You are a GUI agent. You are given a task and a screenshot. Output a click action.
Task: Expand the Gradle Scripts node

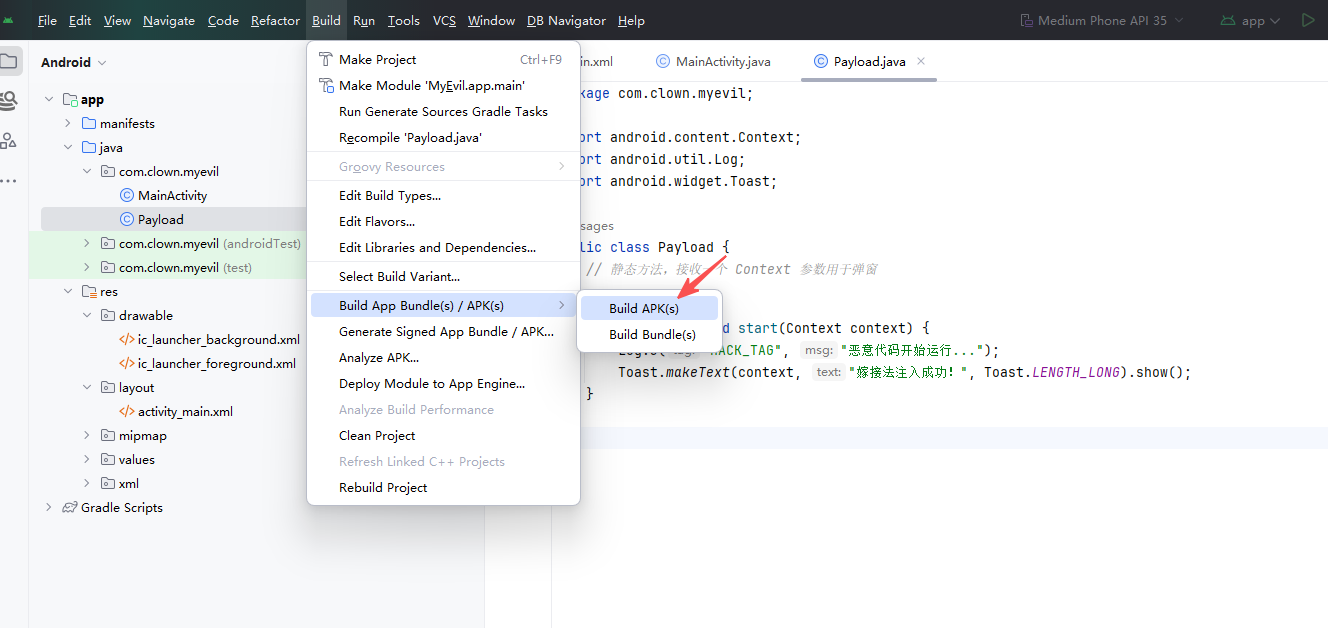coord(48,508)
